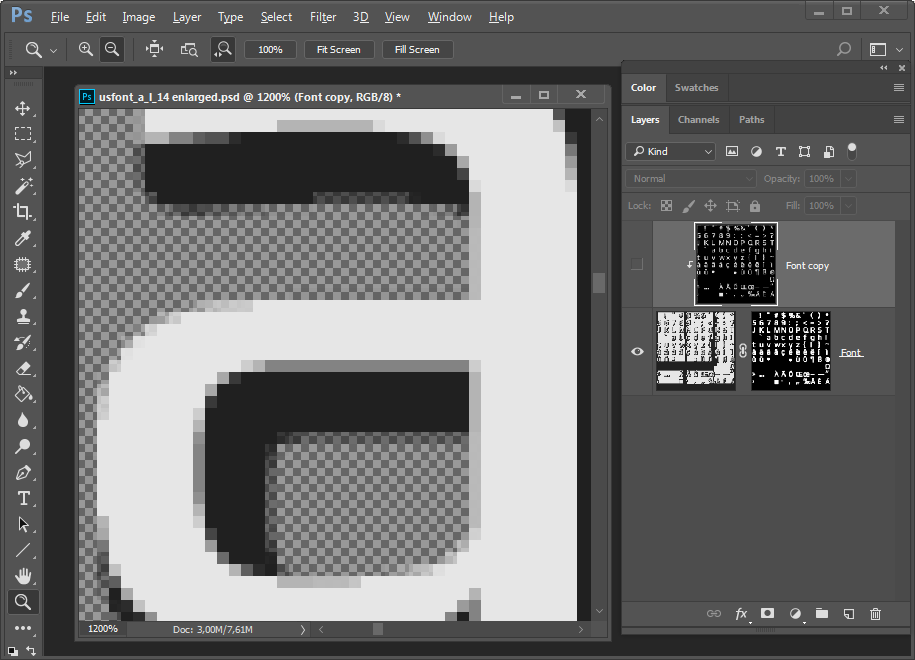Open the Layers panel flyout menu
Screen dimensions: 915x660
pyautogui.click(x=899, y=120)
